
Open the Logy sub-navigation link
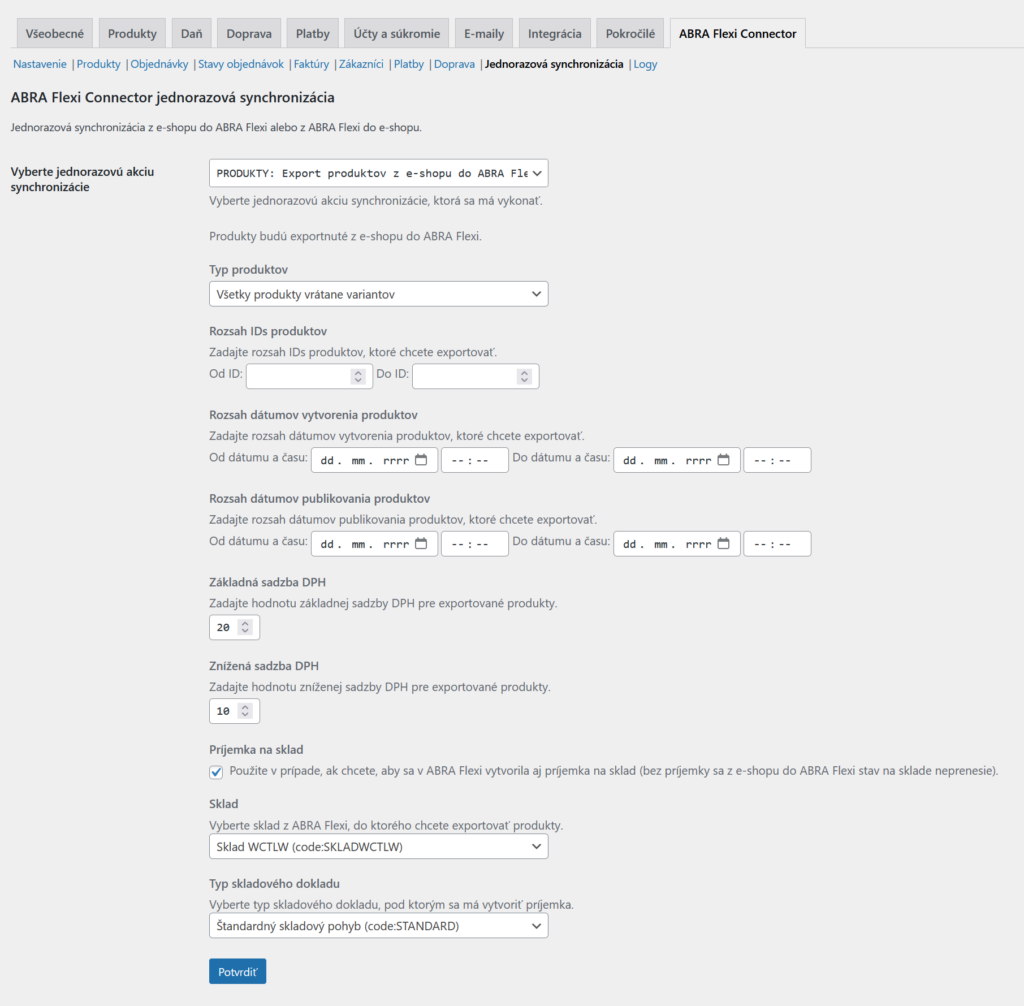click(645, 64)
